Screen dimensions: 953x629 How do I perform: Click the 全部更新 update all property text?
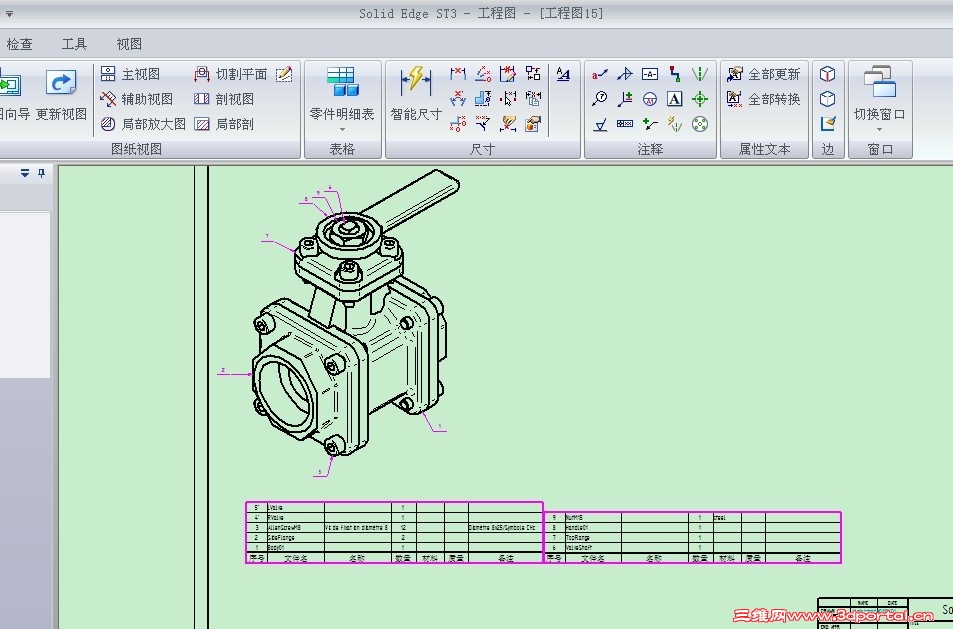click(764, 74)
